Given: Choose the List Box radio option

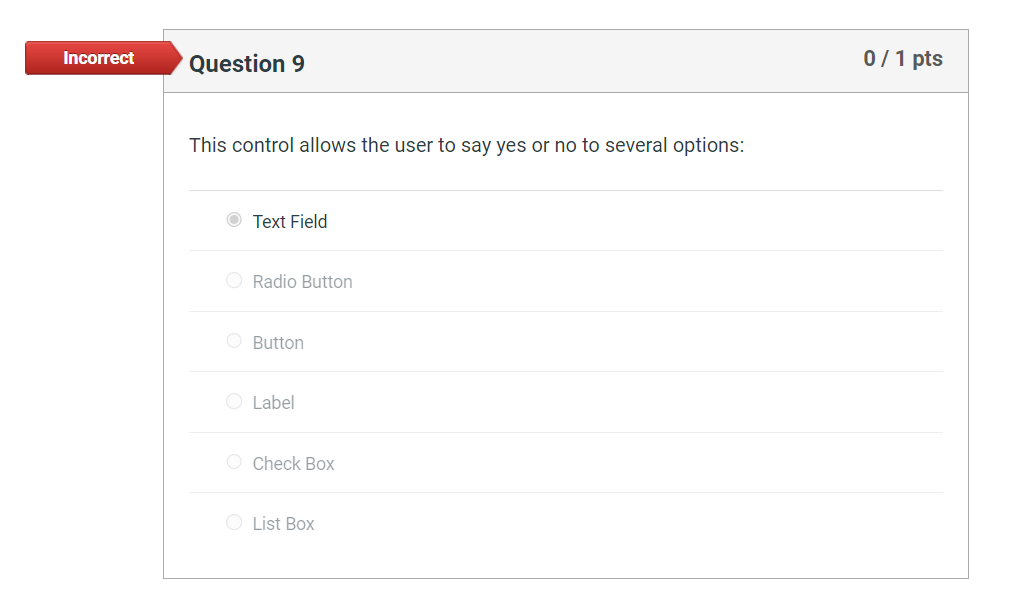Looking at the screenshot, I should pos(234,522).
